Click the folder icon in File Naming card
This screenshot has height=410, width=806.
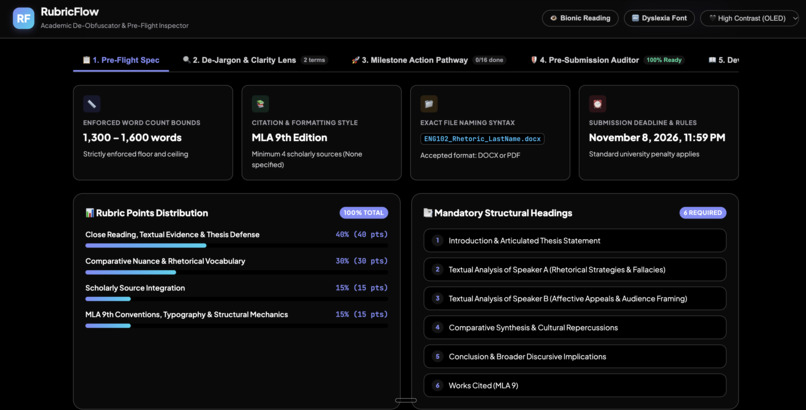coord(429,104)
